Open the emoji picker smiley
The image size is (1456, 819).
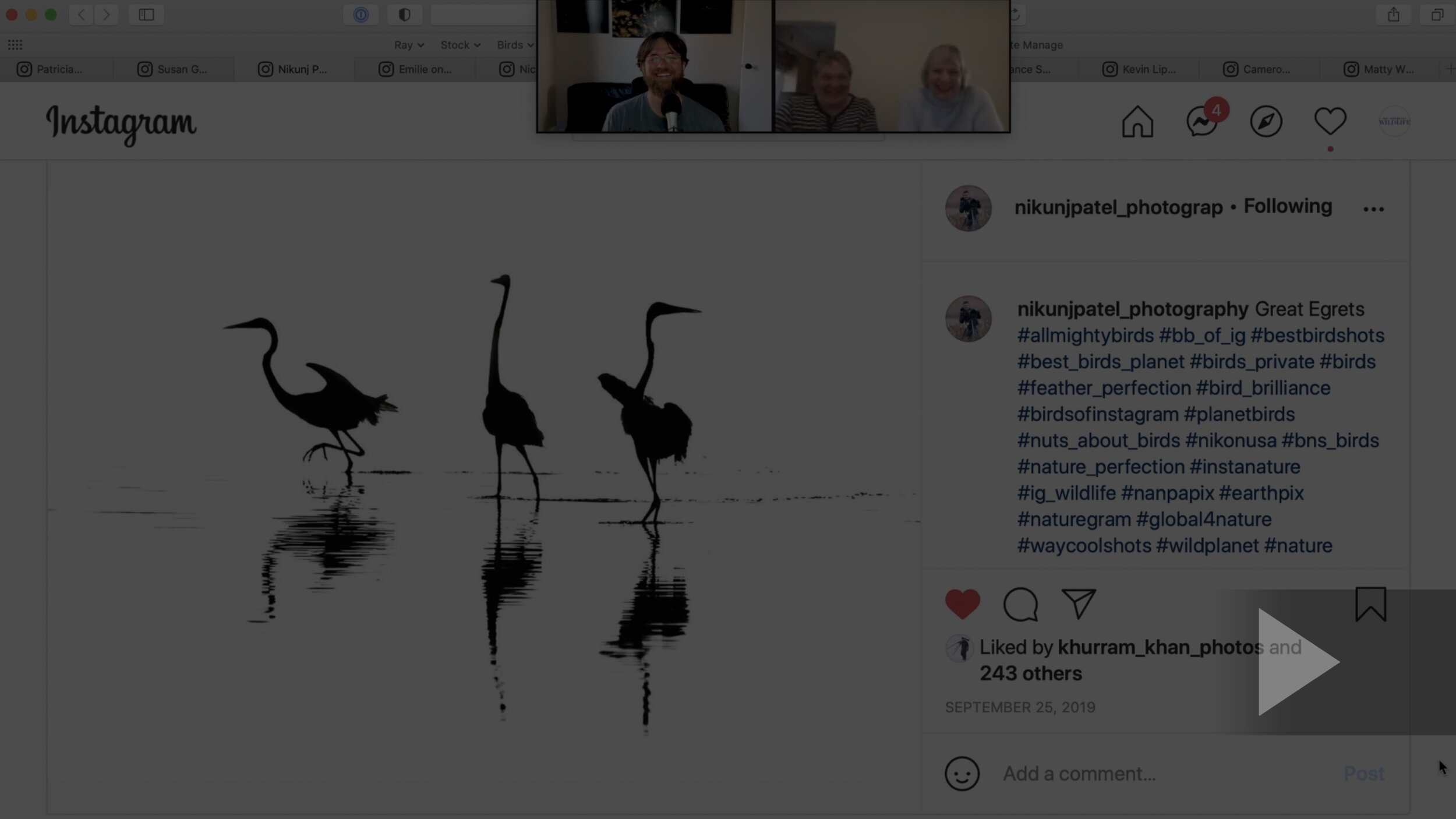tap(962, 774)
